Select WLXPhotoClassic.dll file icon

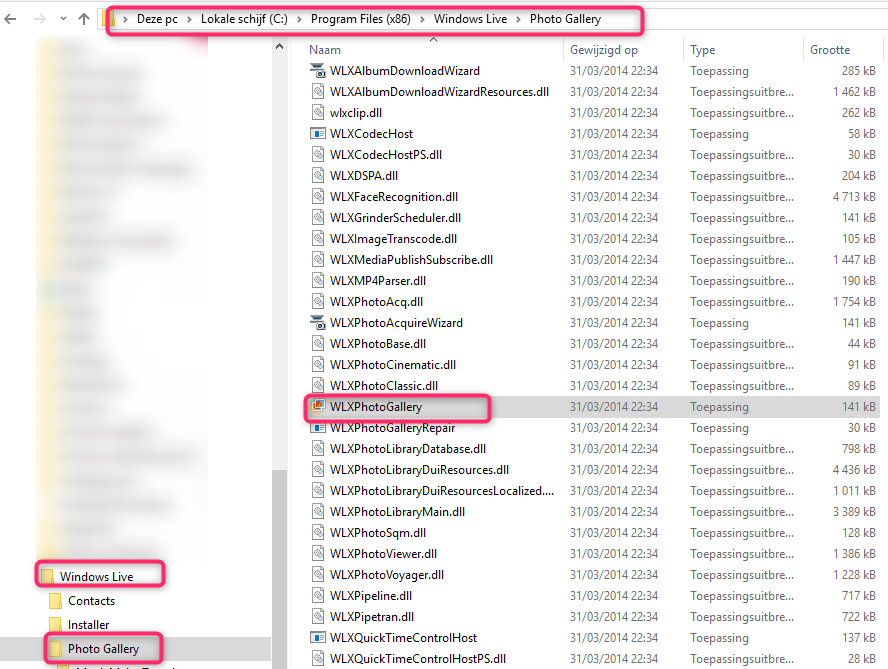tap(318, 386)
